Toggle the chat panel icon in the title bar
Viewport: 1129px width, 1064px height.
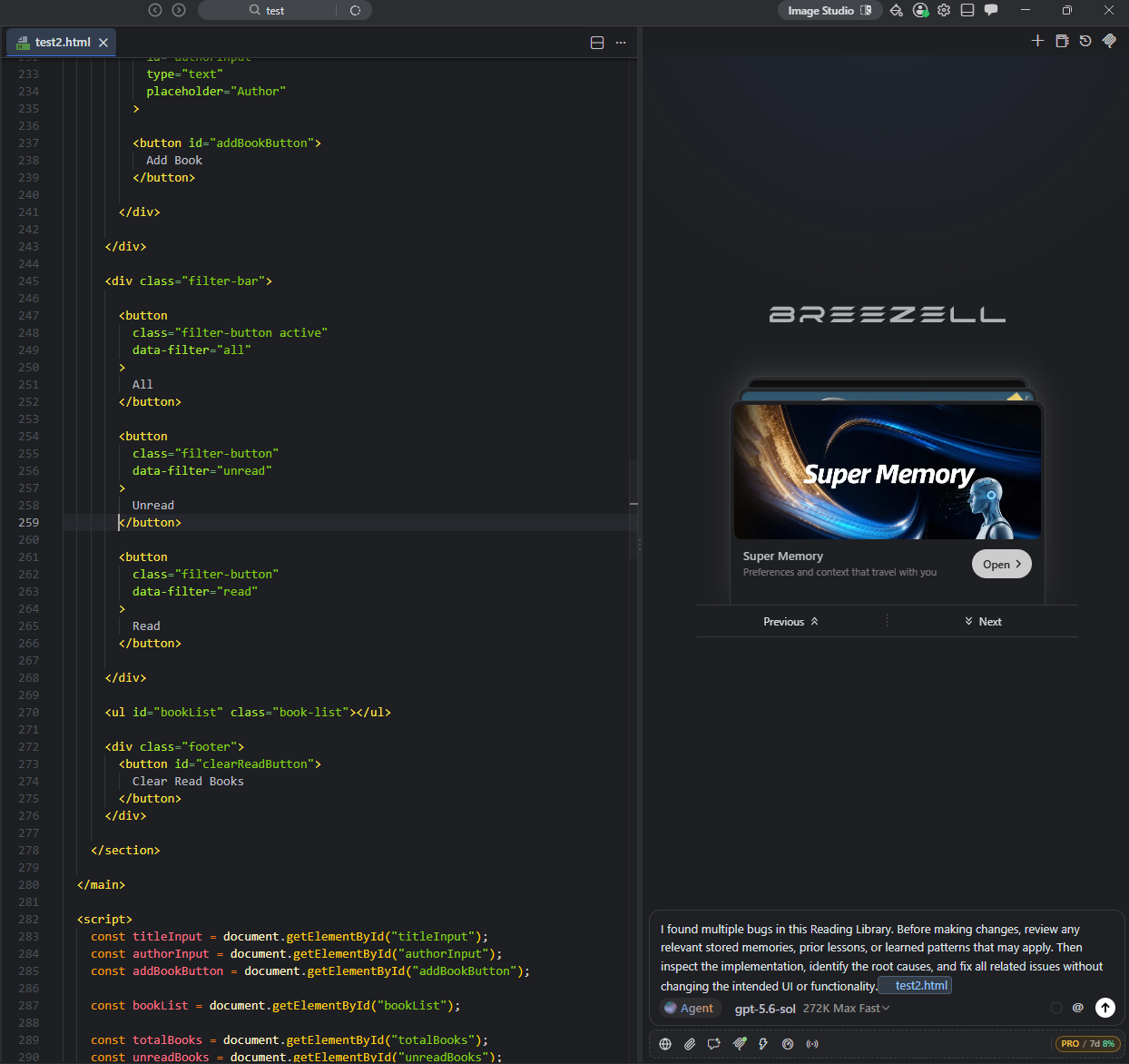[991, 10]
